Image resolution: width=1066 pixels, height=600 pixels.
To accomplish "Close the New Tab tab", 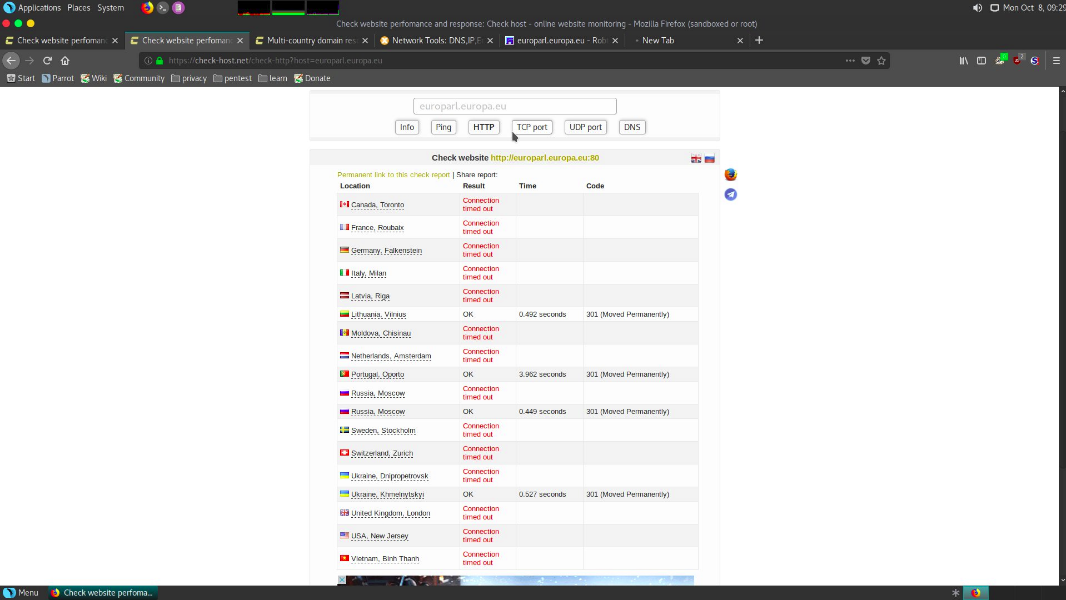I will tap(740, 41).
